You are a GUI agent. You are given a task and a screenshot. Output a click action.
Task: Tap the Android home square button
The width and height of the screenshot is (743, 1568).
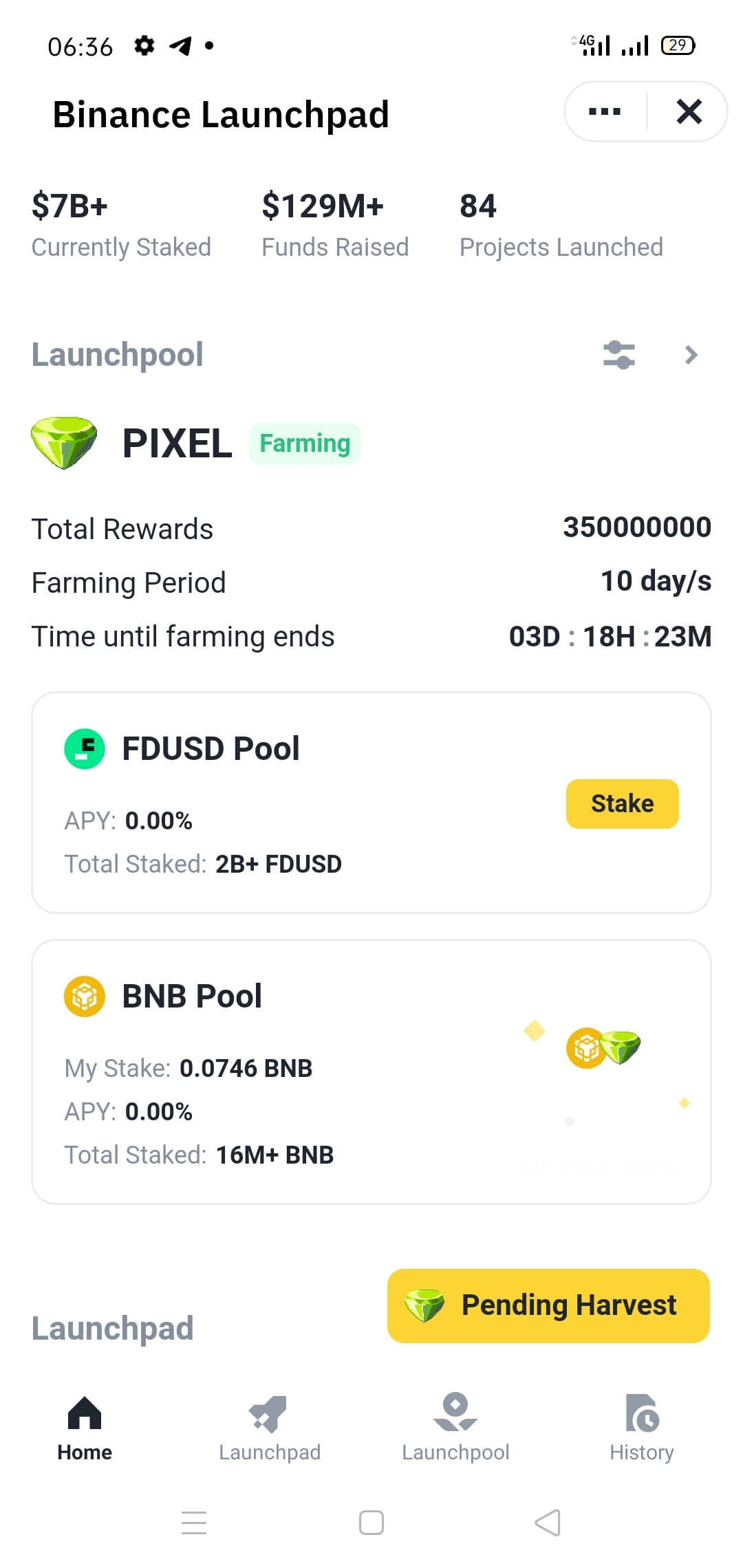[x=371, y=1523]
